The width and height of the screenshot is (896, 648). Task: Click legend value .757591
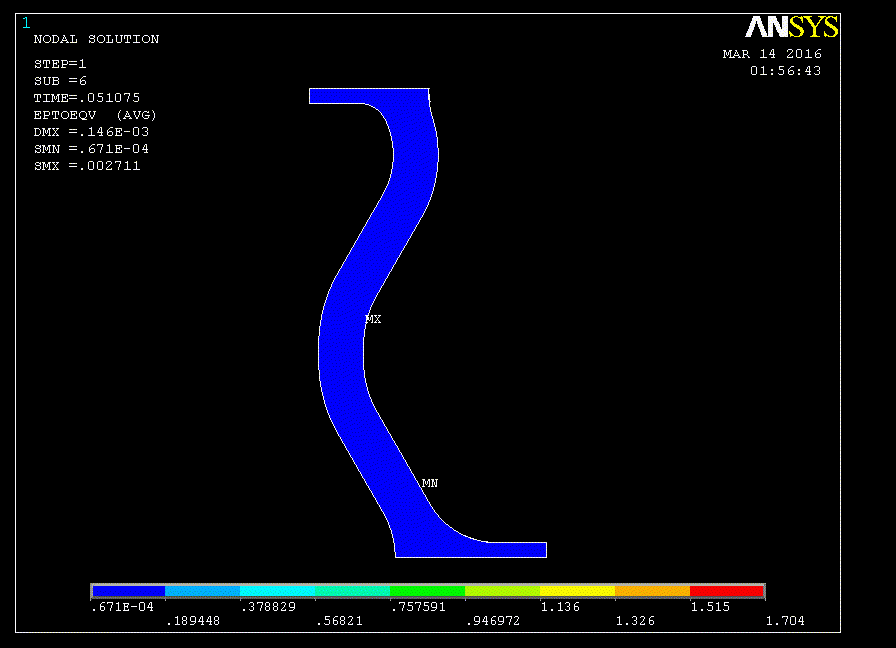tap(418, 607)
